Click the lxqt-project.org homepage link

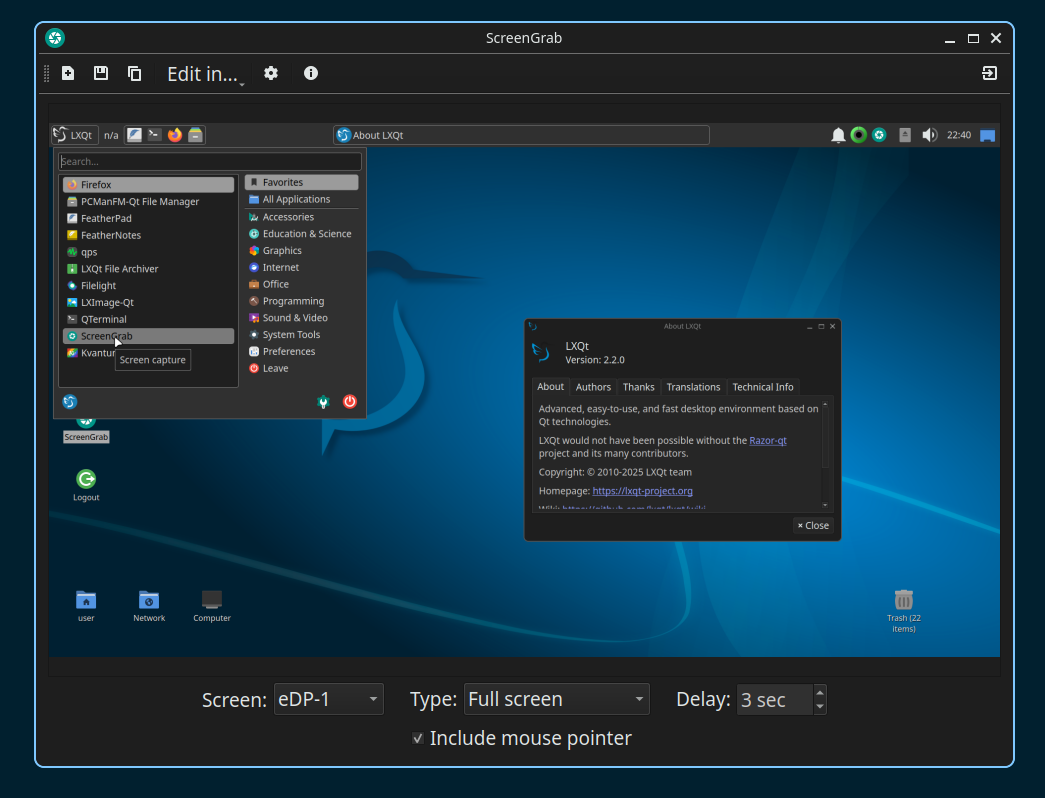coord(642,491)
